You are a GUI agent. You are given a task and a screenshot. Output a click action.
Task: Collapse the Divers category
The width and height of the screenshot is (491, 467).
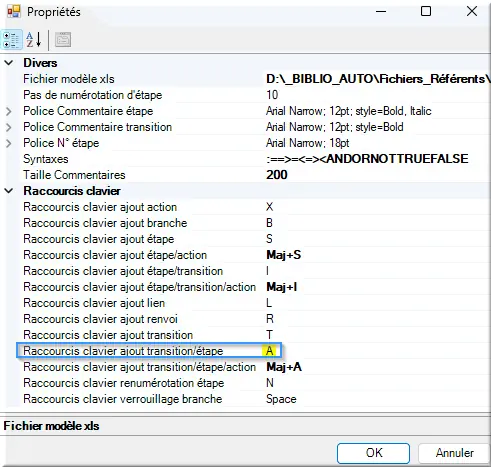9,63
